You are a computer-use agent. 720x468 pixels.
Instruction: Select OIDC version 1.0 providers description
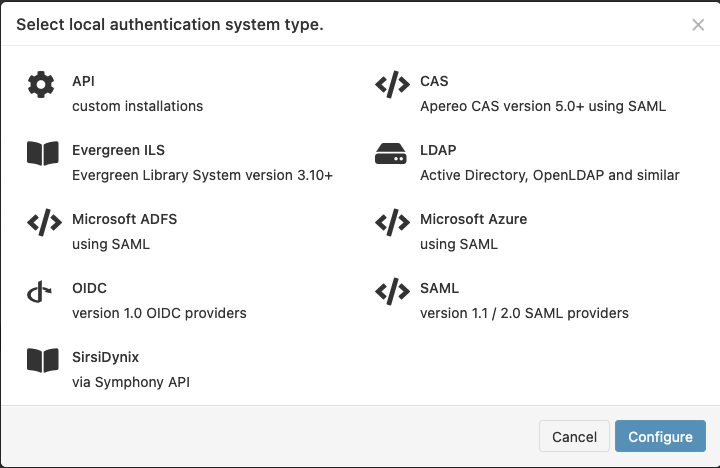[x=159, y=313]
